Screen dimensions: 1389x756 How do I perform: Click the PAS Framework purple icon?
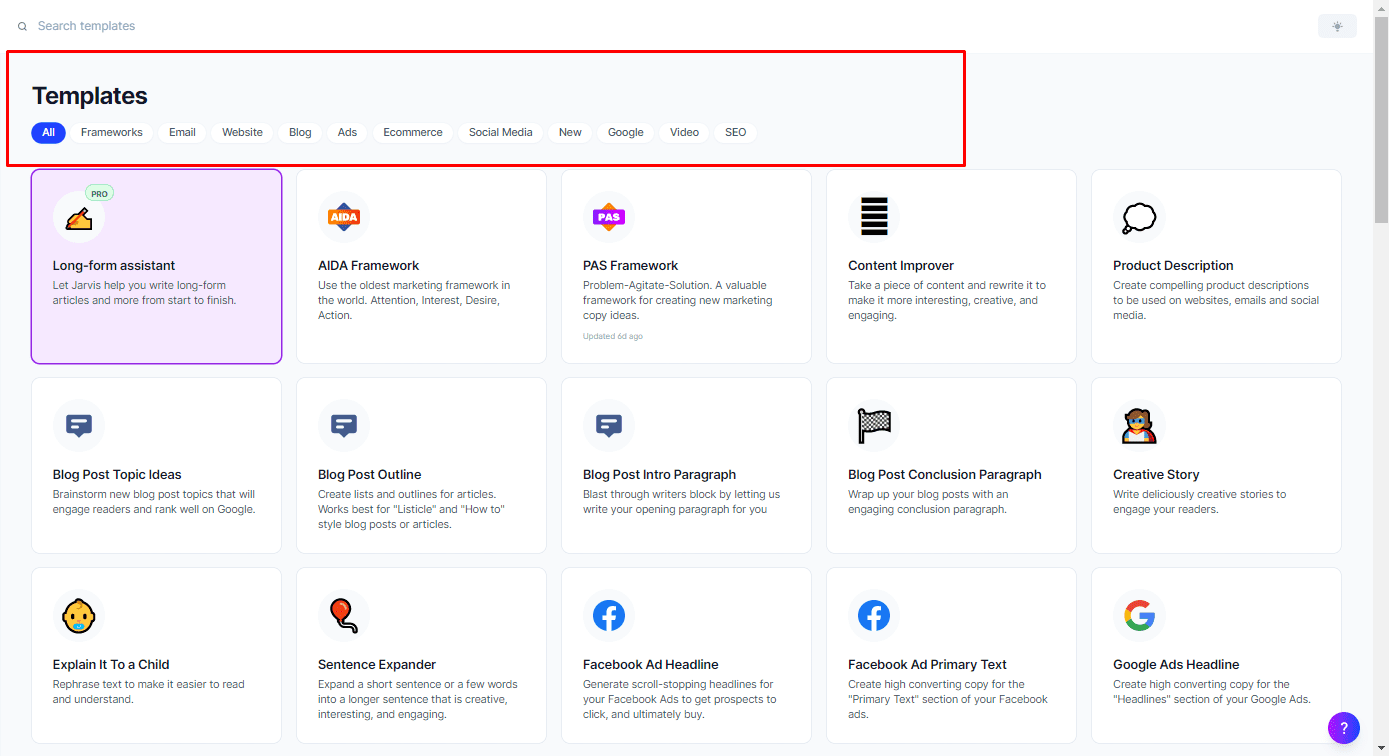point(609,217)
